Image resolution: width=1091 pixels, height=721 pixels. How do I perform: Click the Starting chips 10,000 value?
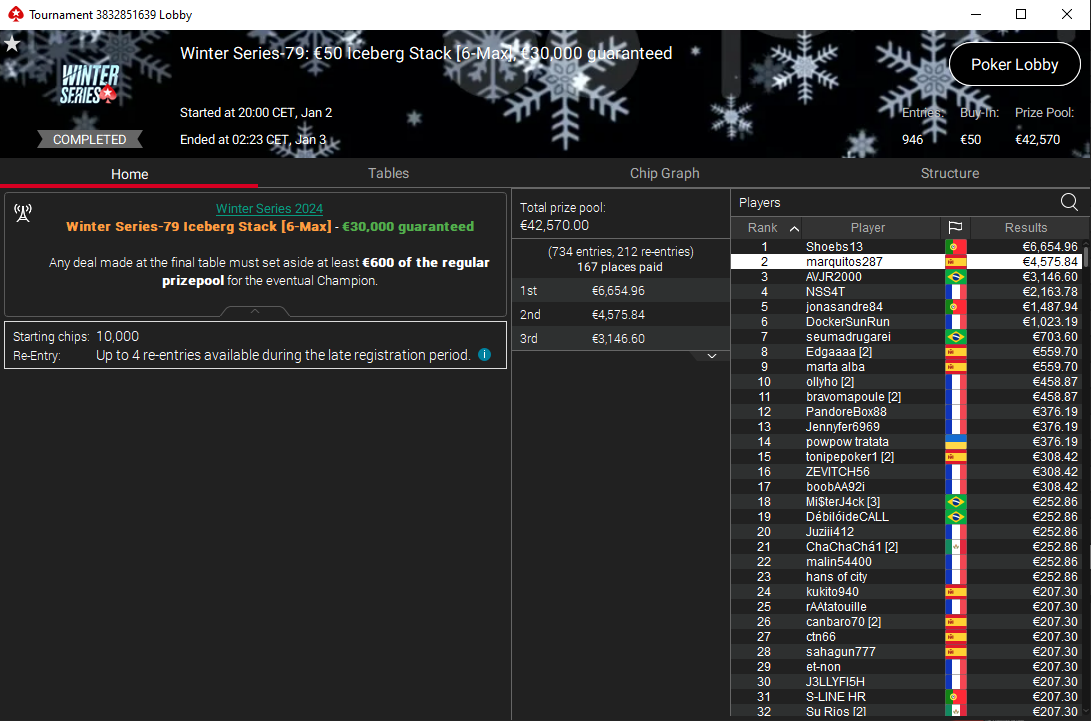click(118, 336)
